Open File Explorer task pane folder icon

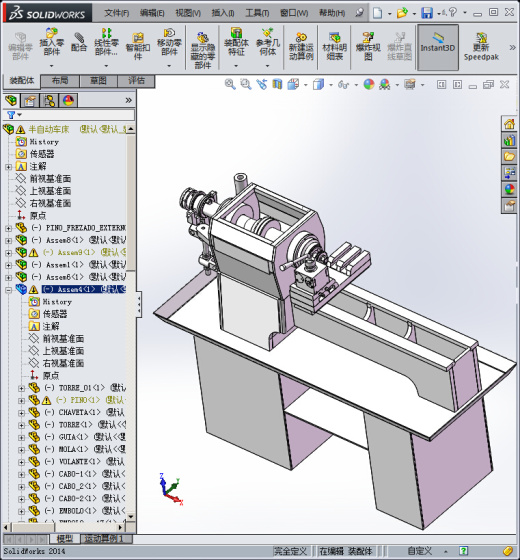pos(509,156)
